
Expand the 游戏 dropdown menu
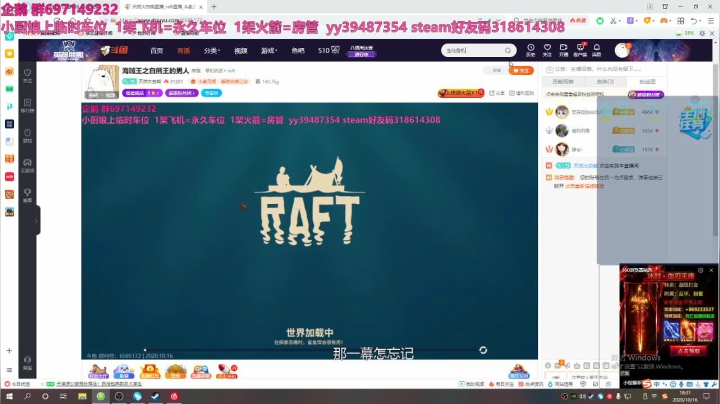[269, 50]
